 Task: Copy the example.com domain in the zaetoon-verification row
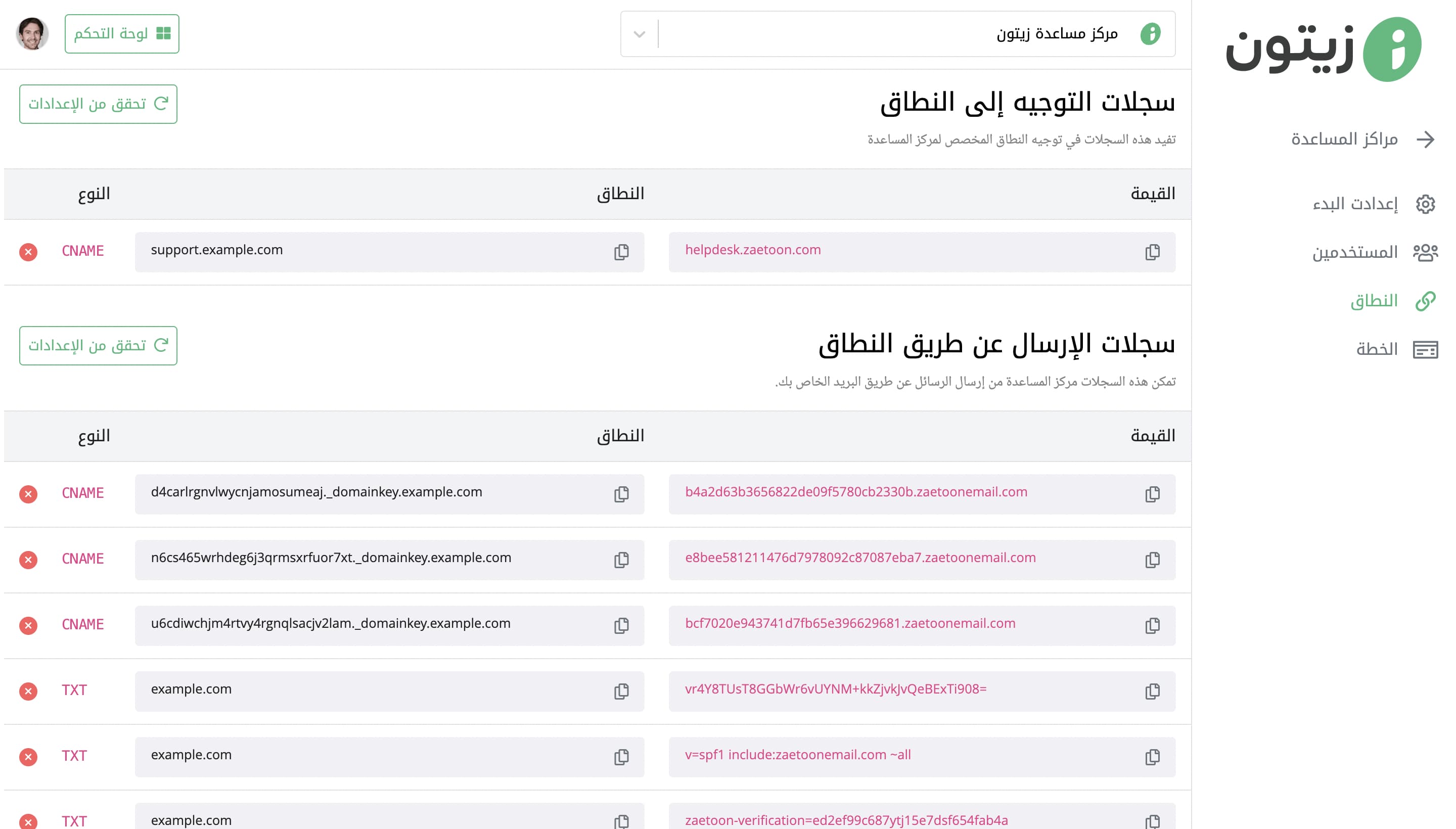click(x=621, y=821)
